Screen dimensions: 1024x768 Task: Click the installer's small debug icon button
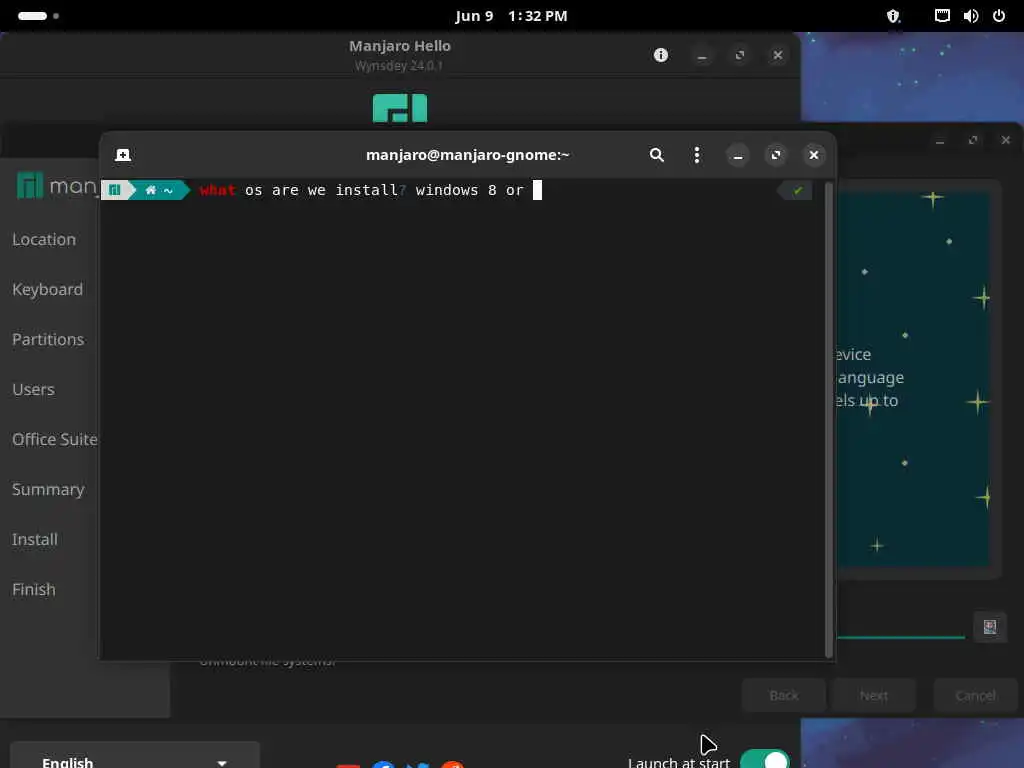[x=990, y=627]
